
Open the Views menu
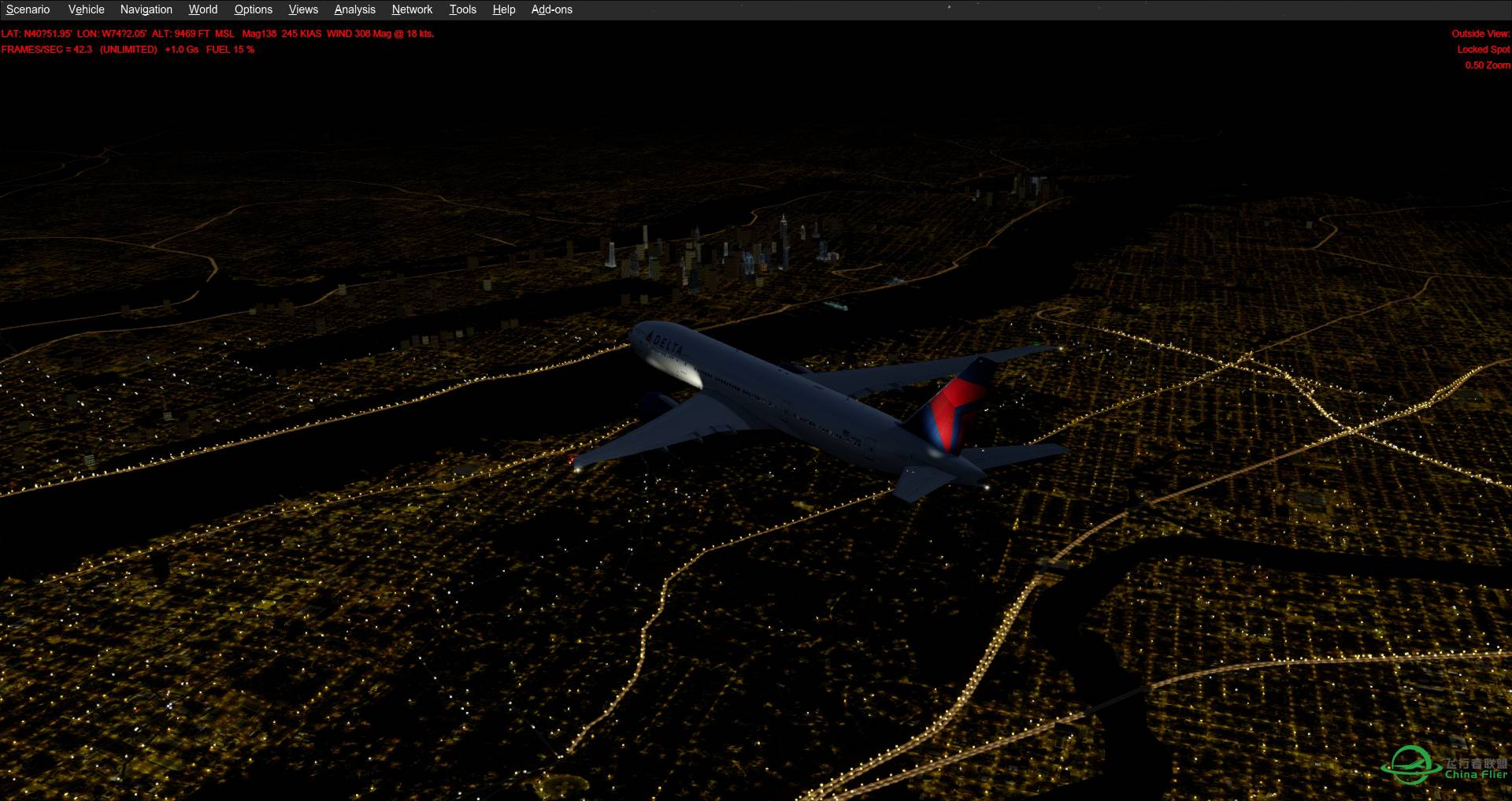click(302, 9)
